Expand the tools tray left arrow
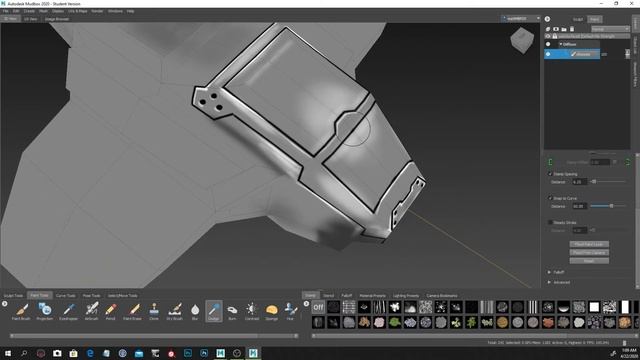640x360 pixels. coord(4,304)
